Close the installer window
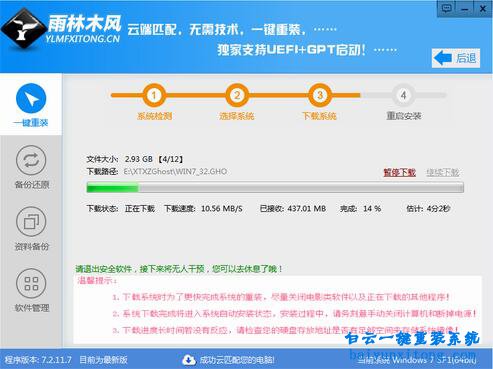This screenshot has width=493, height=369. (x=482, y=9)
